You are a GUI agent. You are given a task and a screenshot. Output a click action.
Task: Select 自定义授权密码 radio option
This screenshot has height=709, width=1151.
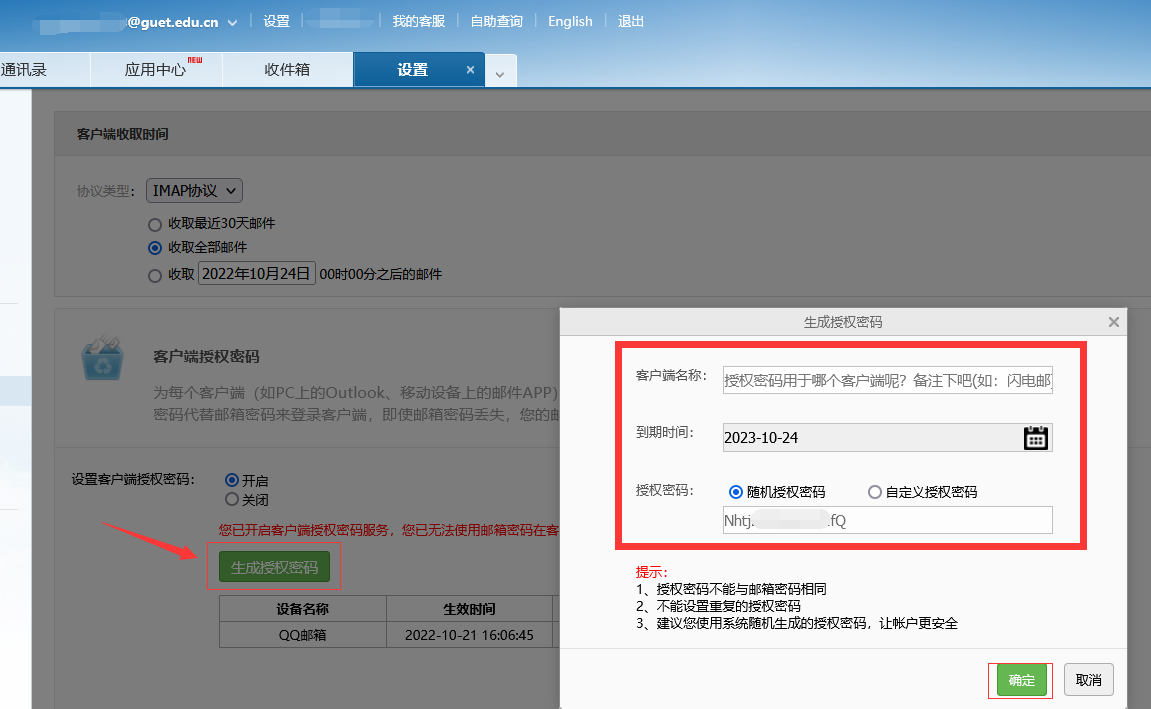(x=875, y=492)
